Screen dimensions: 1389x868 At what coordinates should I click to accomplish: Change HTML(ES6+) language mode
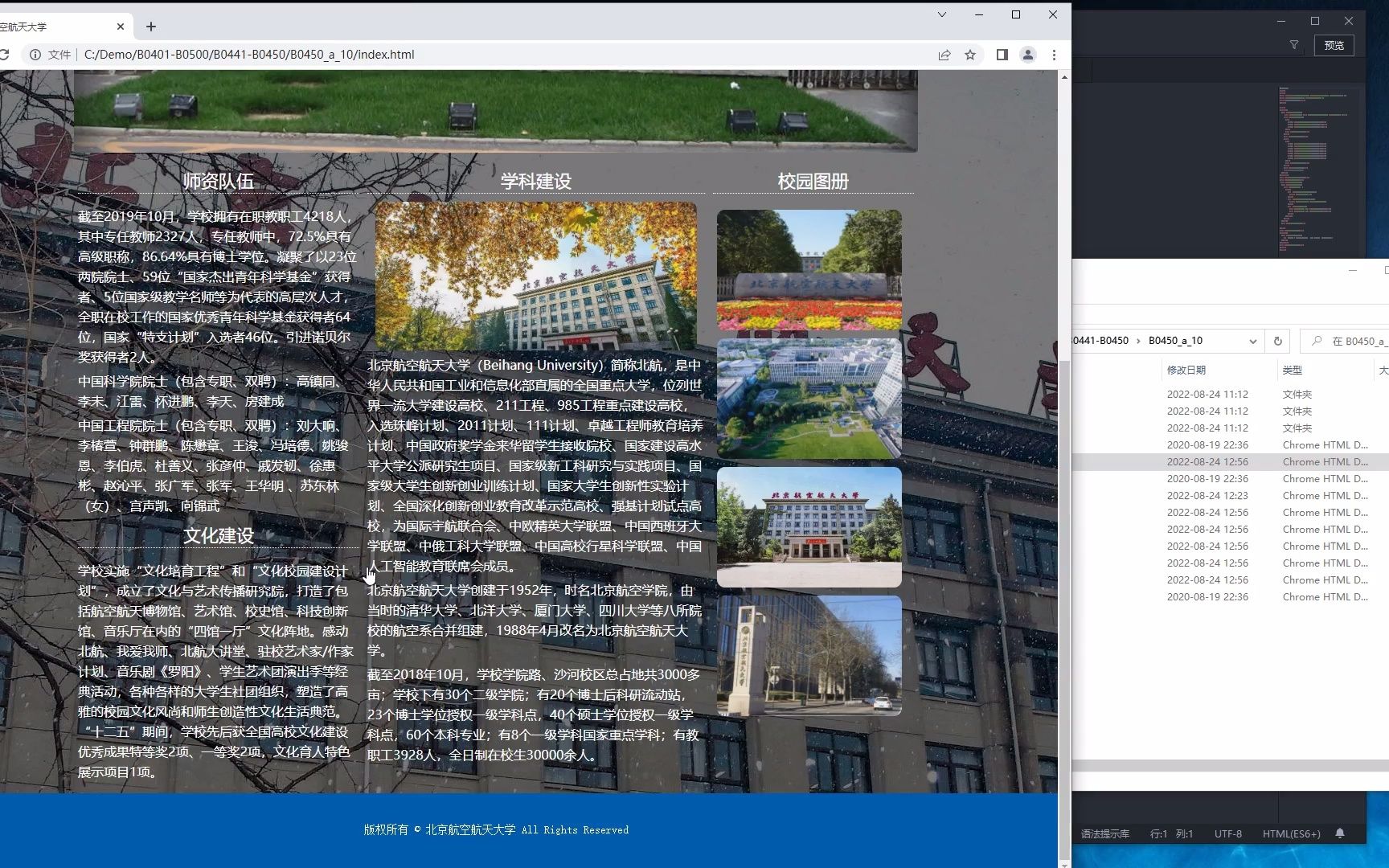(1291, 834)
